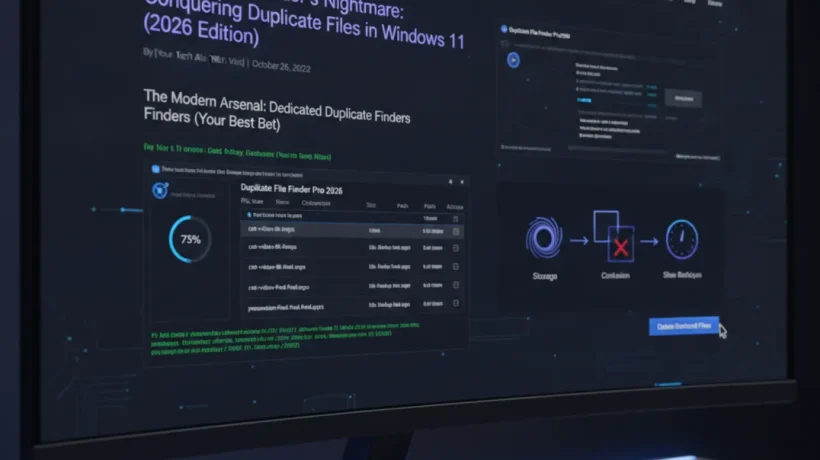Click the 'Storage' label under the swirl icon
Viewport: 820px width, 460px height.
(x=544, y=276)
